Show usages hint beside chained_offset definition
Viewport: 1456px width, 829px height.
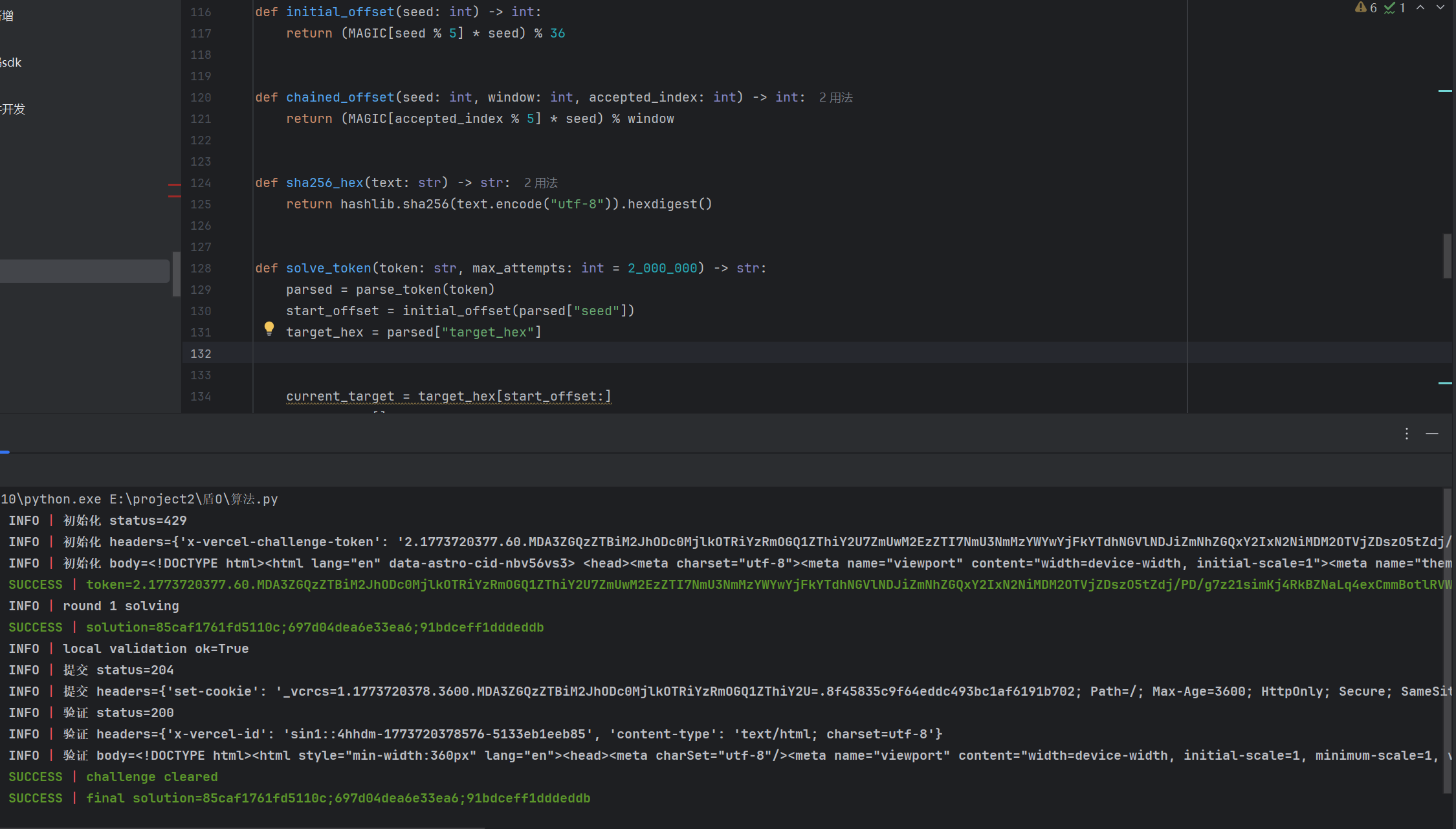click(836, 98)
